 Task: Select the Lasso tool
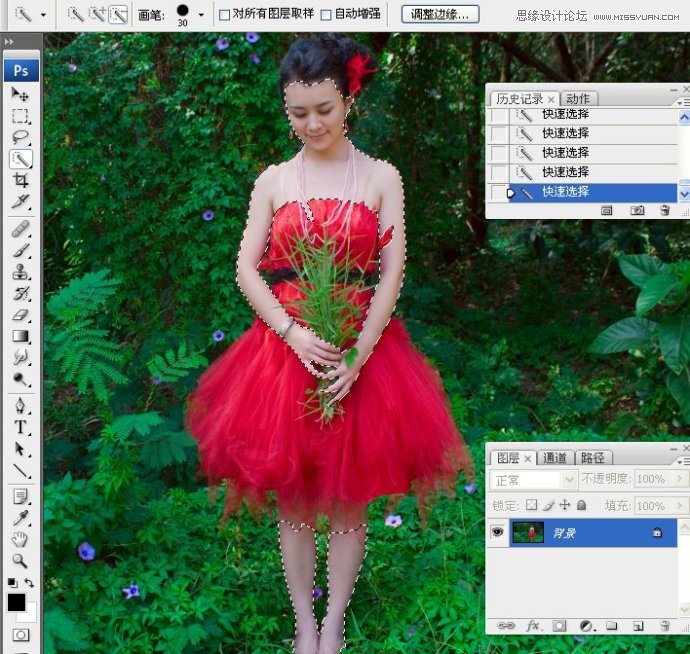pyautogui.click(x=20, y=137)
